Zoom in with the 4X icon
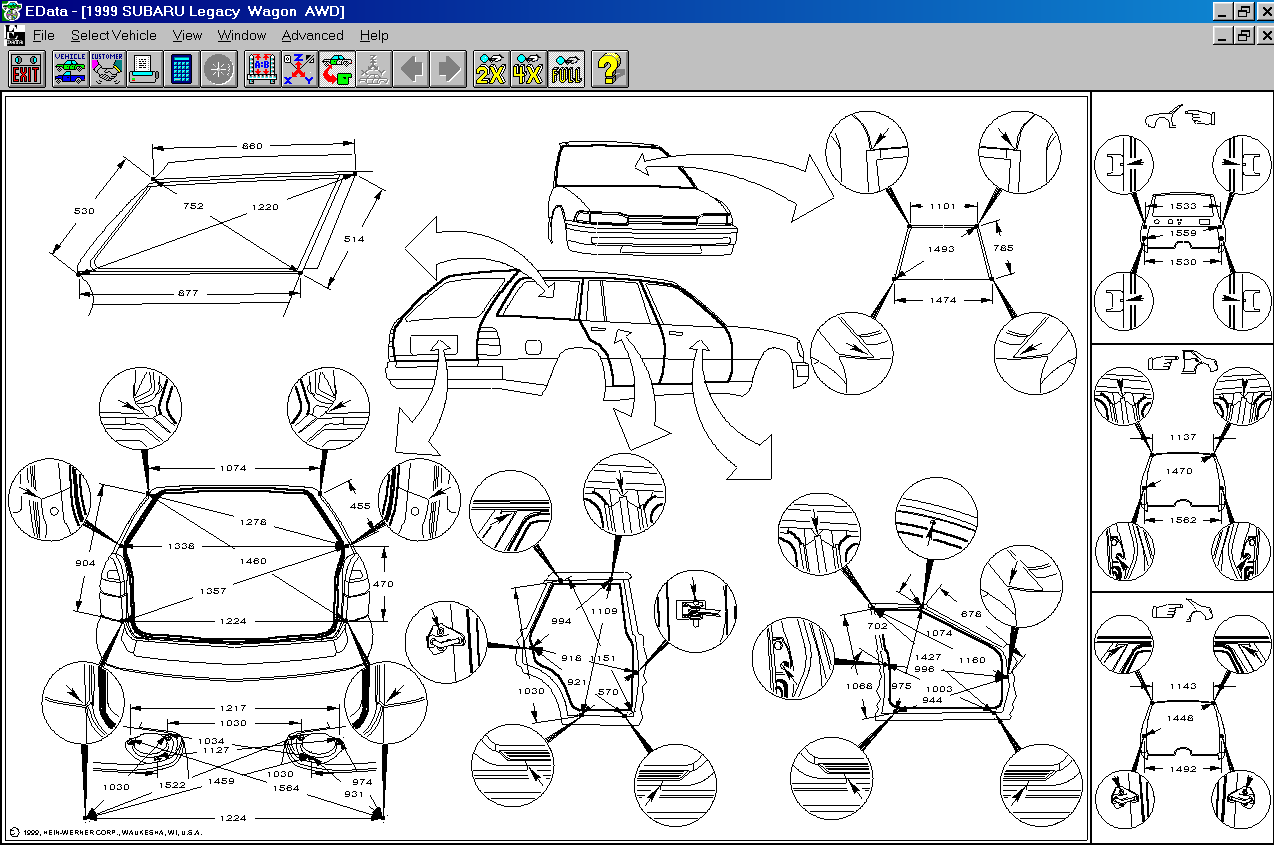 (528, 69)
